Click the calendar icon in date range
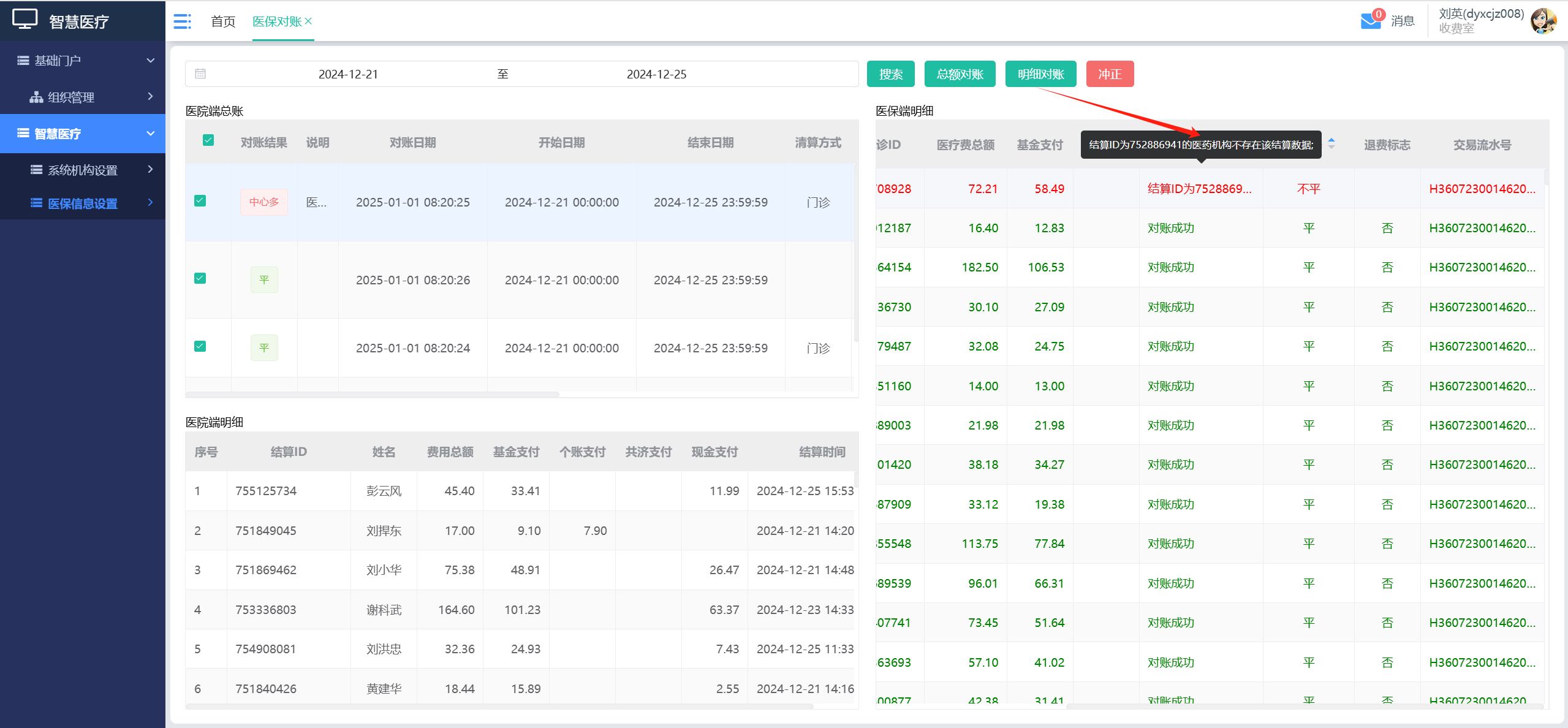This screenshot has width=1568, height=728. [200, 74]
